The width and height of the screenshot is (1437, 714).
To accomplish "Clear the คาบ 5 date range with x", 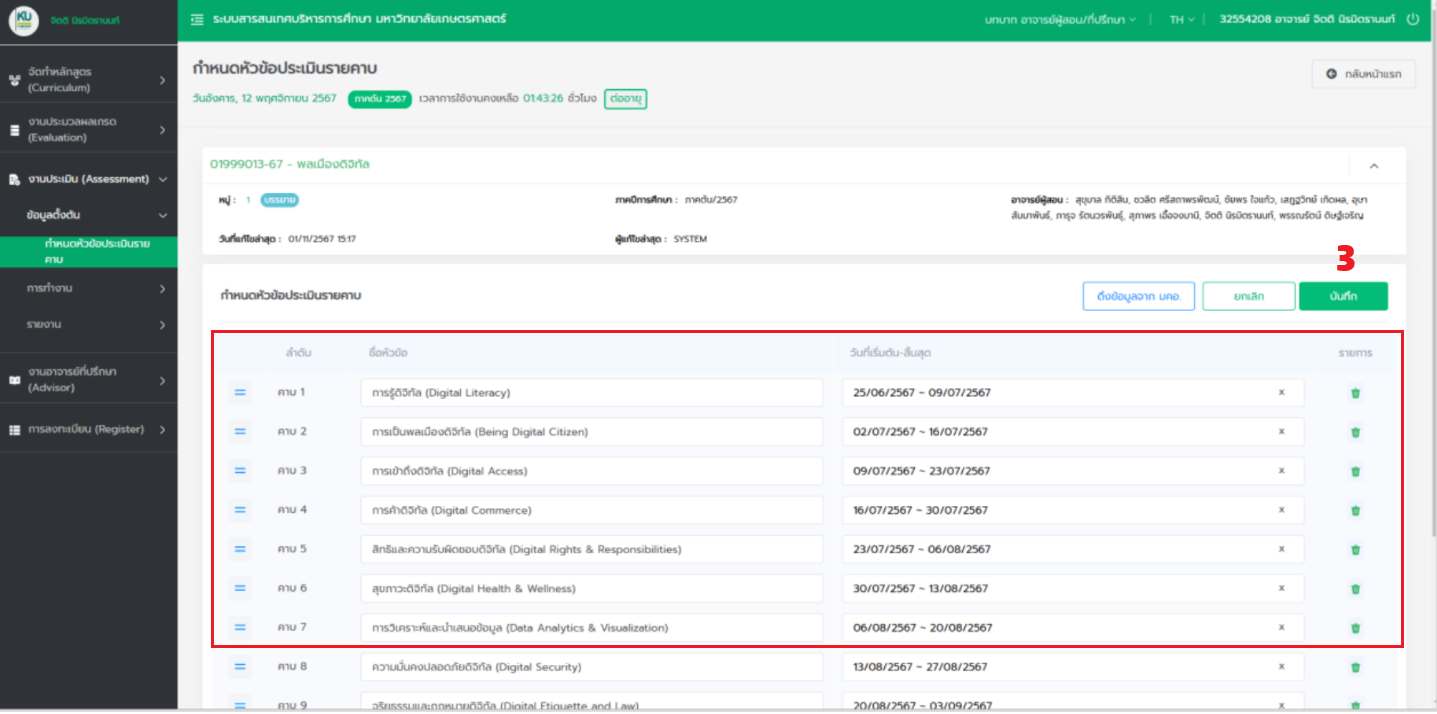I will [1281, 549].
